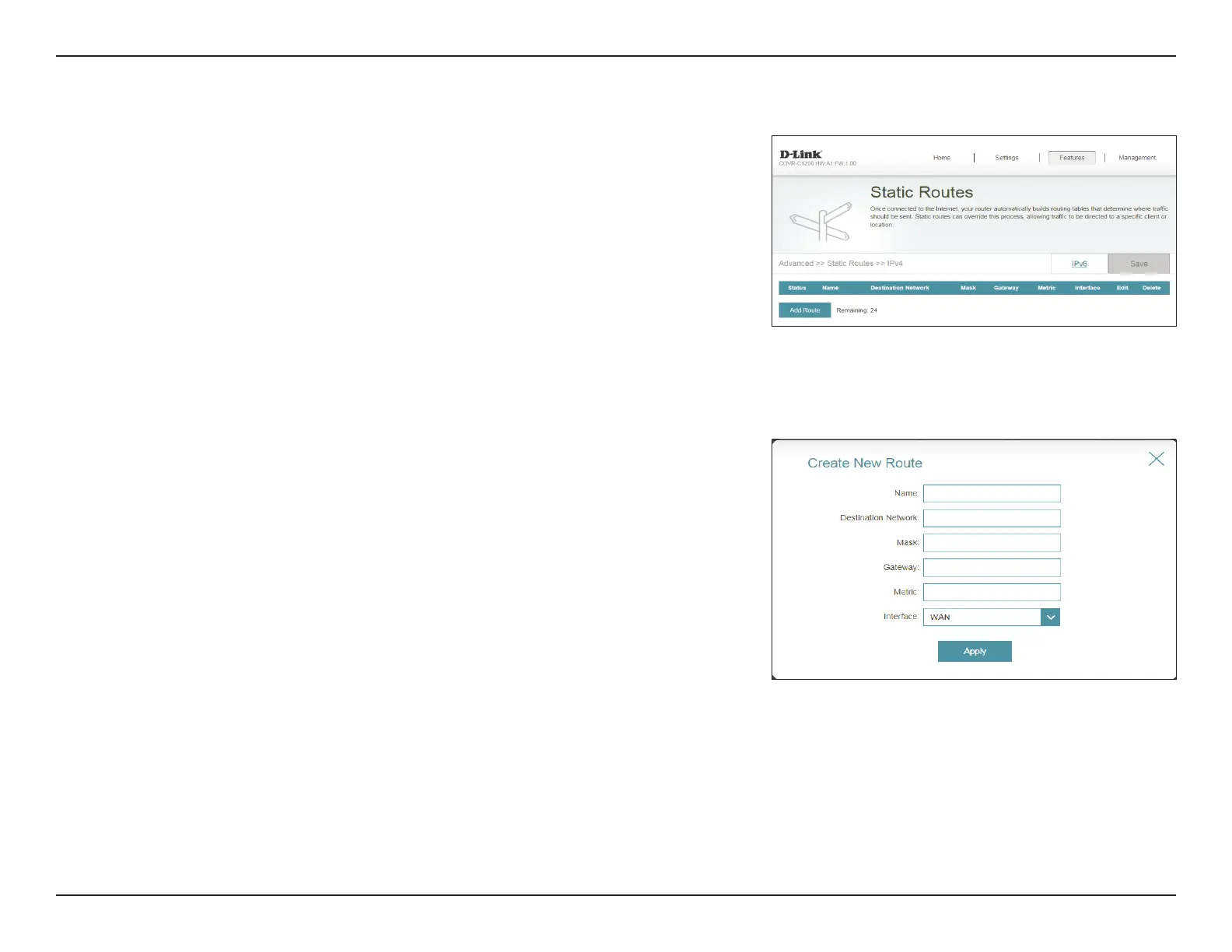Click the Edit column header

click(x=1122, y=288)
